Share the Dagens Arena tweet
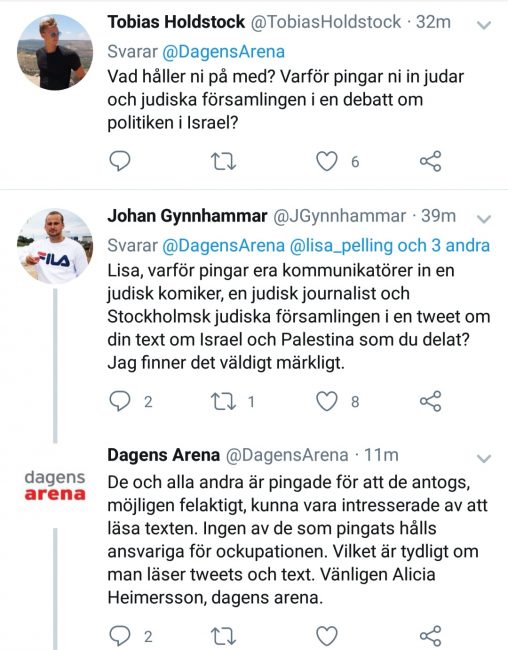The image size is (508, 650). (x=431, y=636)
